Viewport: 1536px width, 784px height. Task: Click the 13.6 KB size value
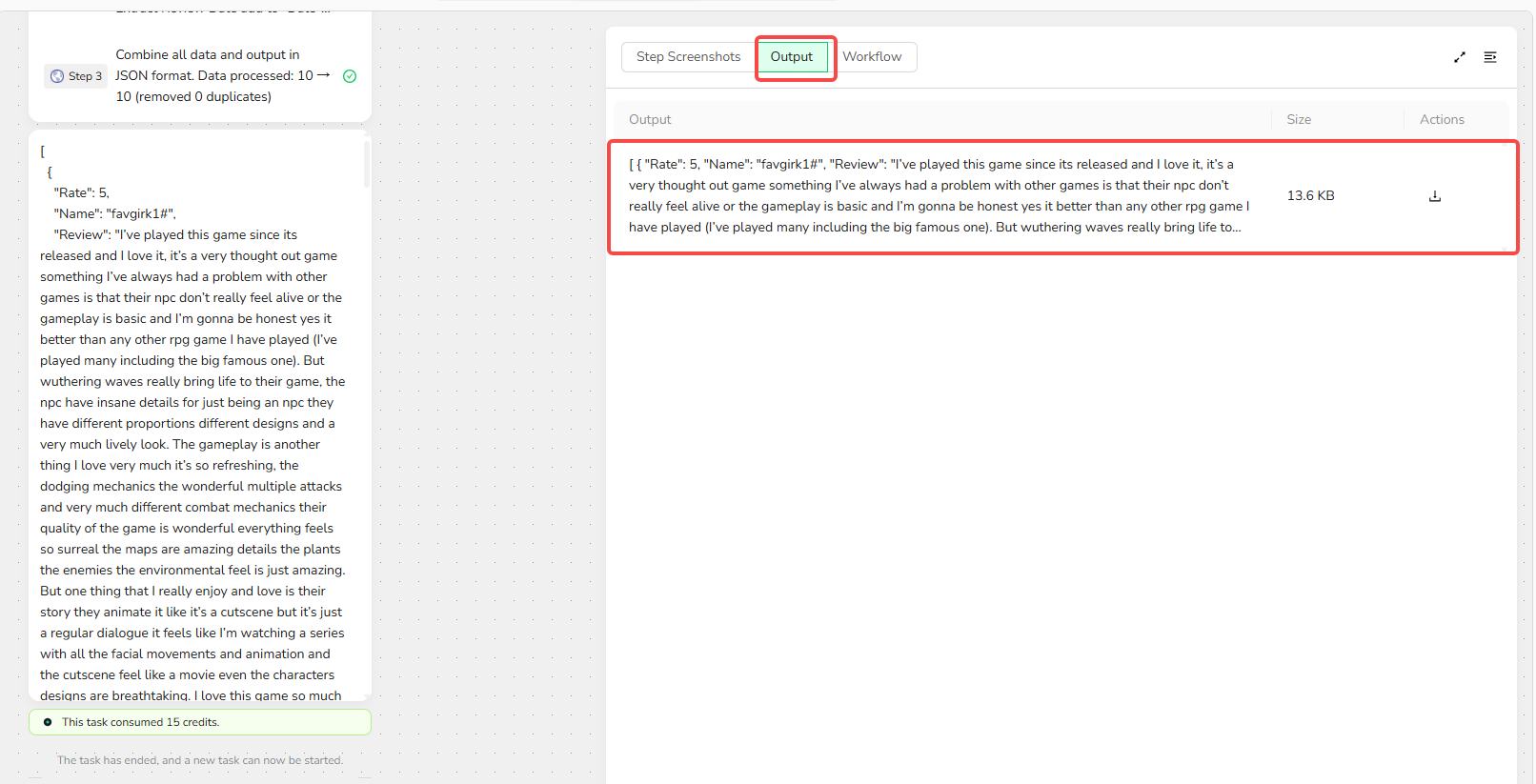(1310, 196)
